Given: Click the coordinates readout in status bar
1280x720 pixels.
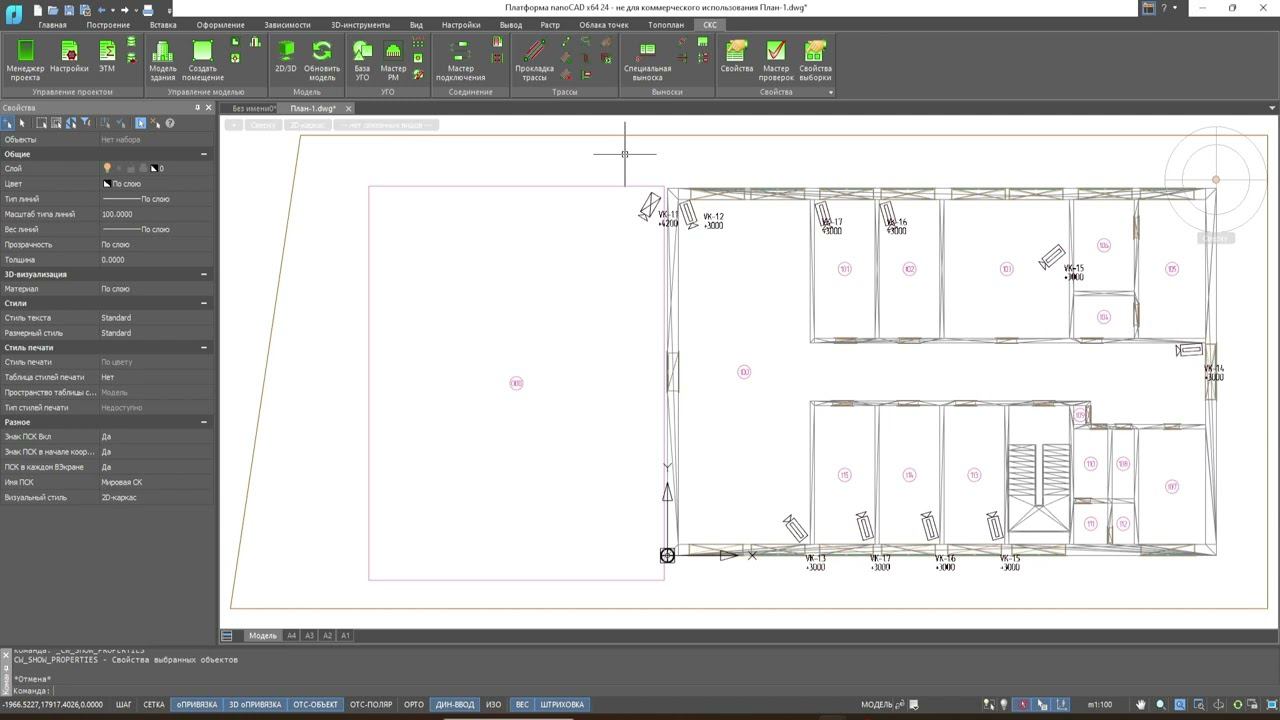Looking at the screenshot, I should coord(53,704).
